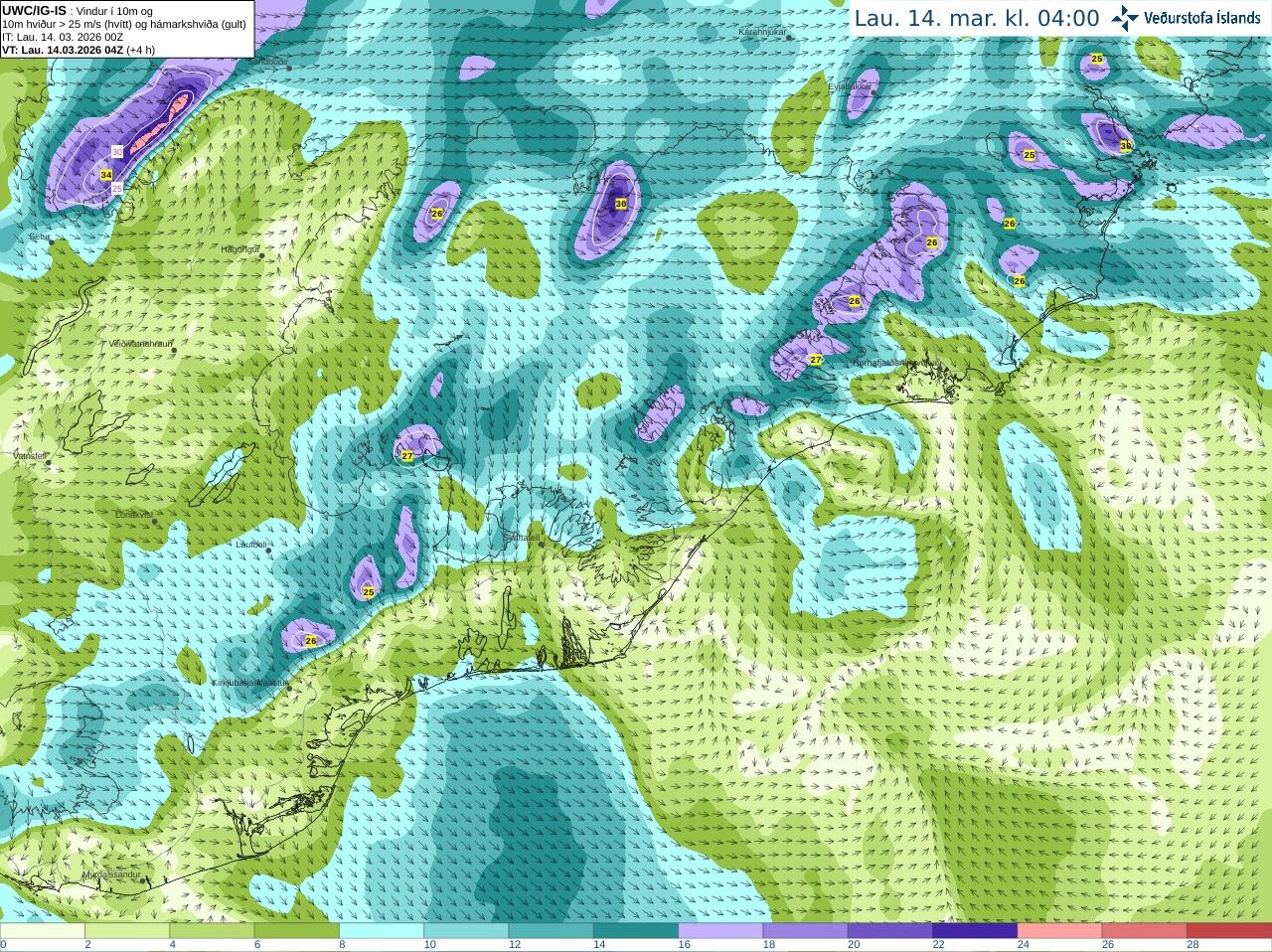The image size is (1272, 952).
Task: Click the Sandbúðir station label
Action: pos(267,62)
